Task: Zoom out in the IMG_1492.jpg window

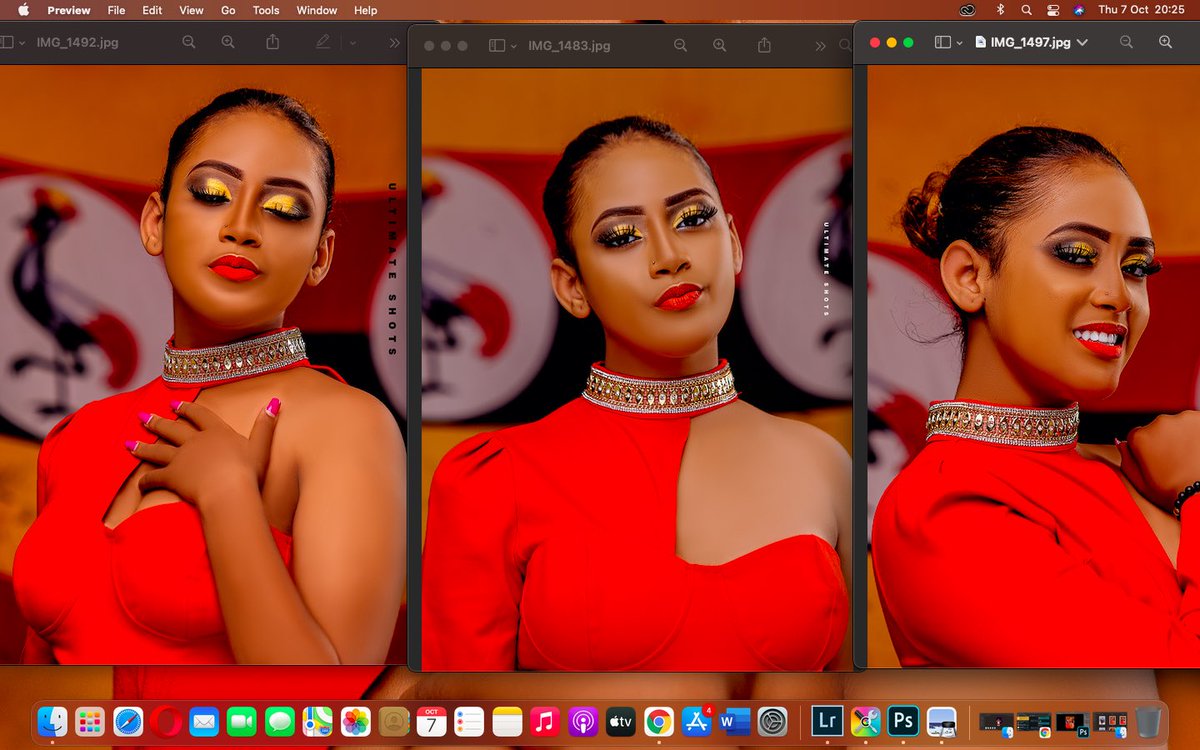Action: [x=189, y=43]
